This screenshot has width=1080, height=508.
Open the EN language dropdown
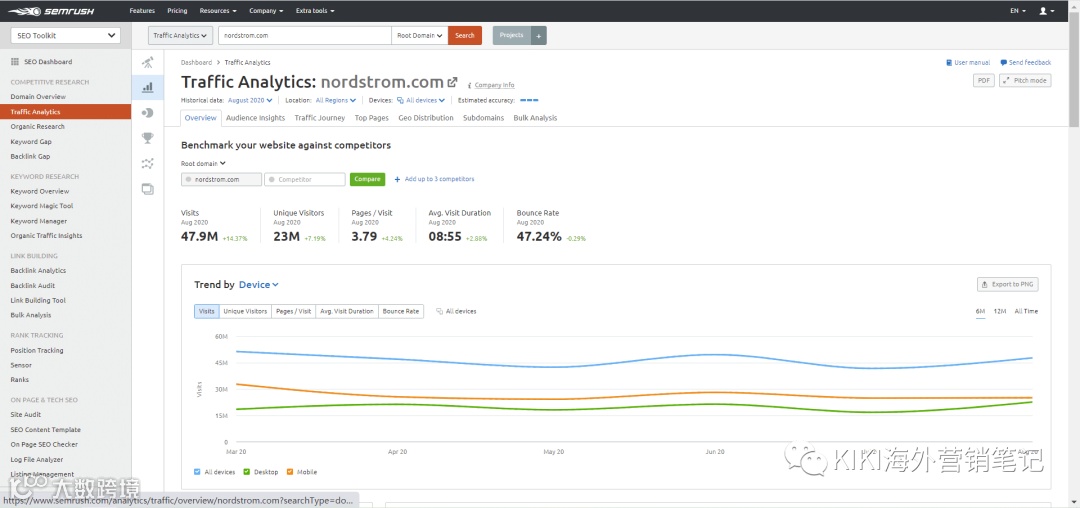[x=1018, y=11]
